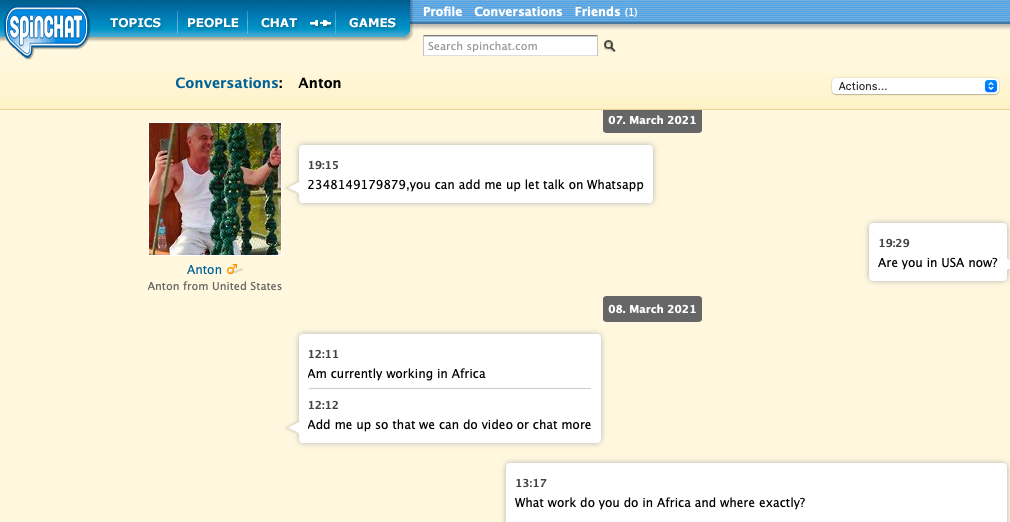Click the message 'Add me up so that we can do video'
This screenshot has width=1010, height=522.
tap(449, 425)
